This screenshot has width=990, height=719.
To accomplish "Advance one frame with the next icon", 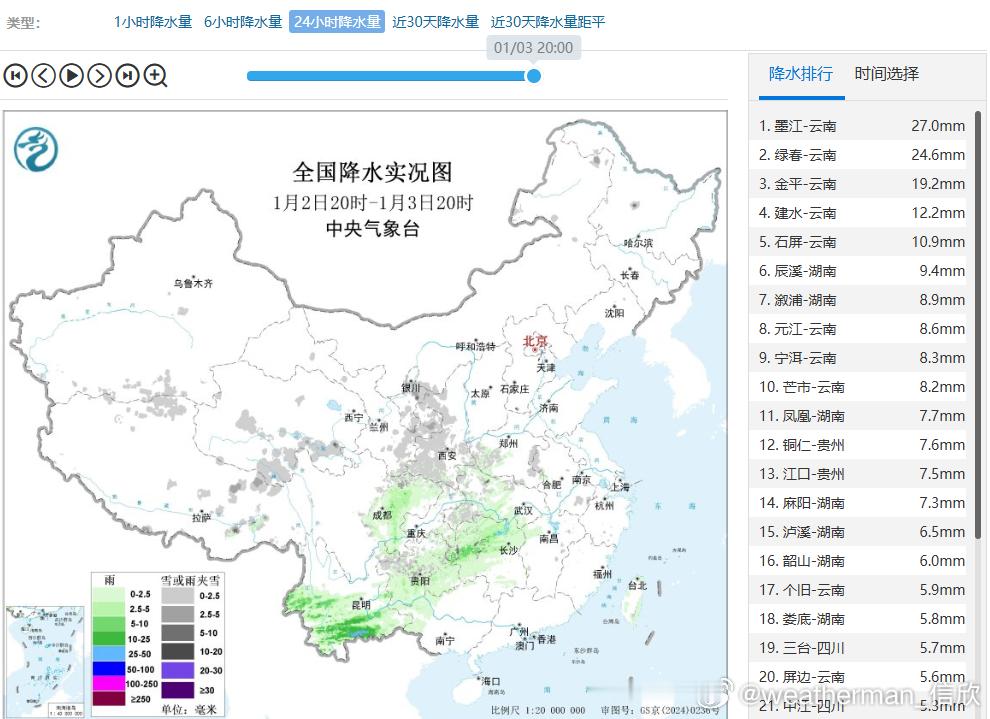I will click(x=99, y=75).
